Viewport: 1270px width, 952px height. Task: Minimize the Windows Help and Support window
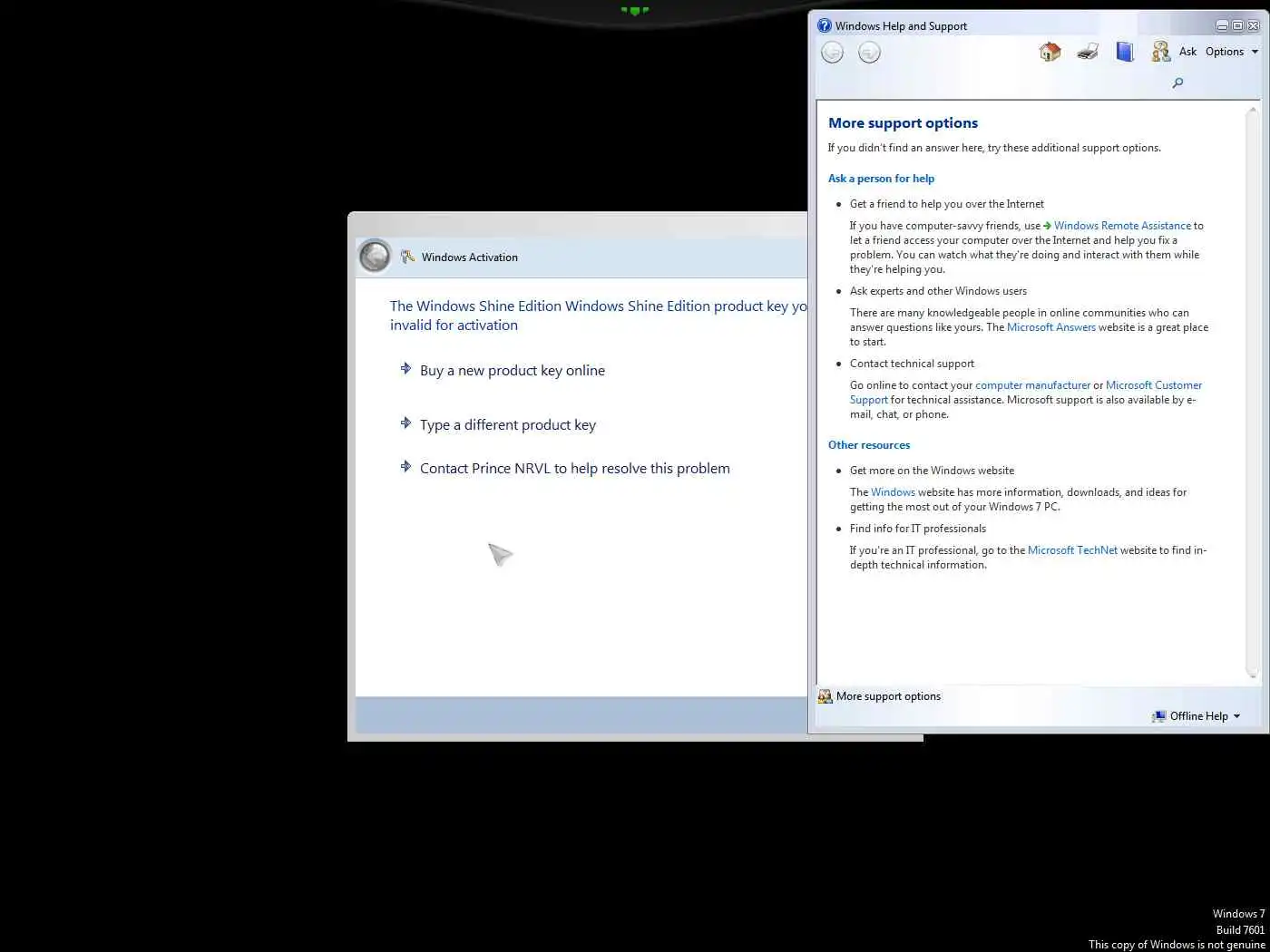click(1222, 25)
